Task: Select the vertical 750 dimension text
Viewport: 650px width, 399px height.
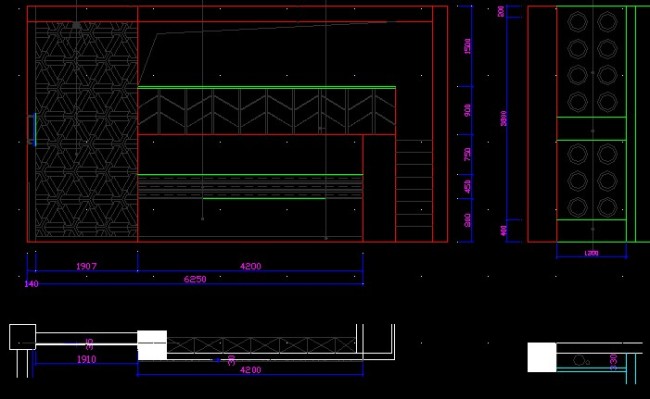Action: click(x=468, y=154)
